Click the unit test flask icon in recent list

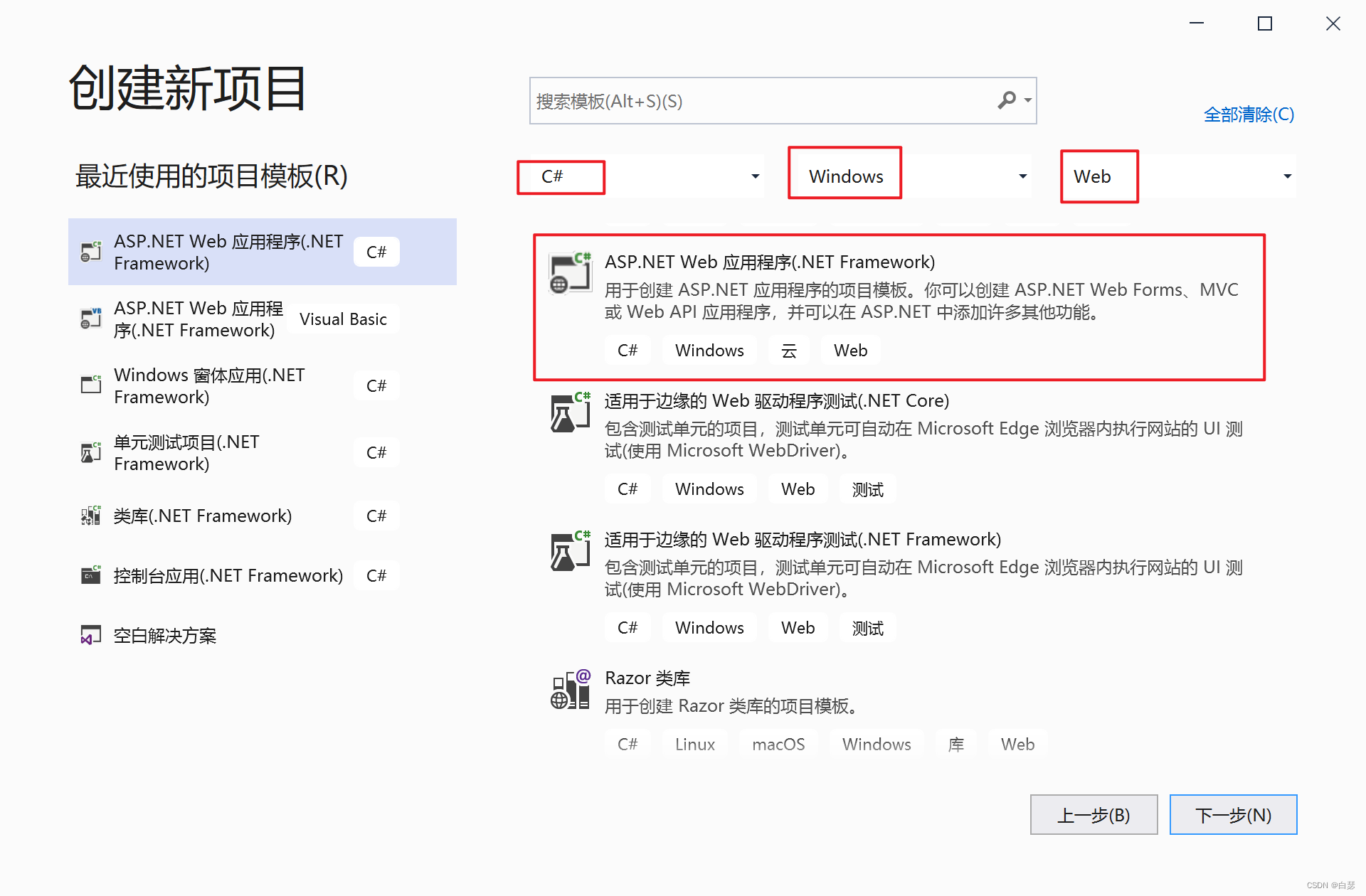pos(91,452)
